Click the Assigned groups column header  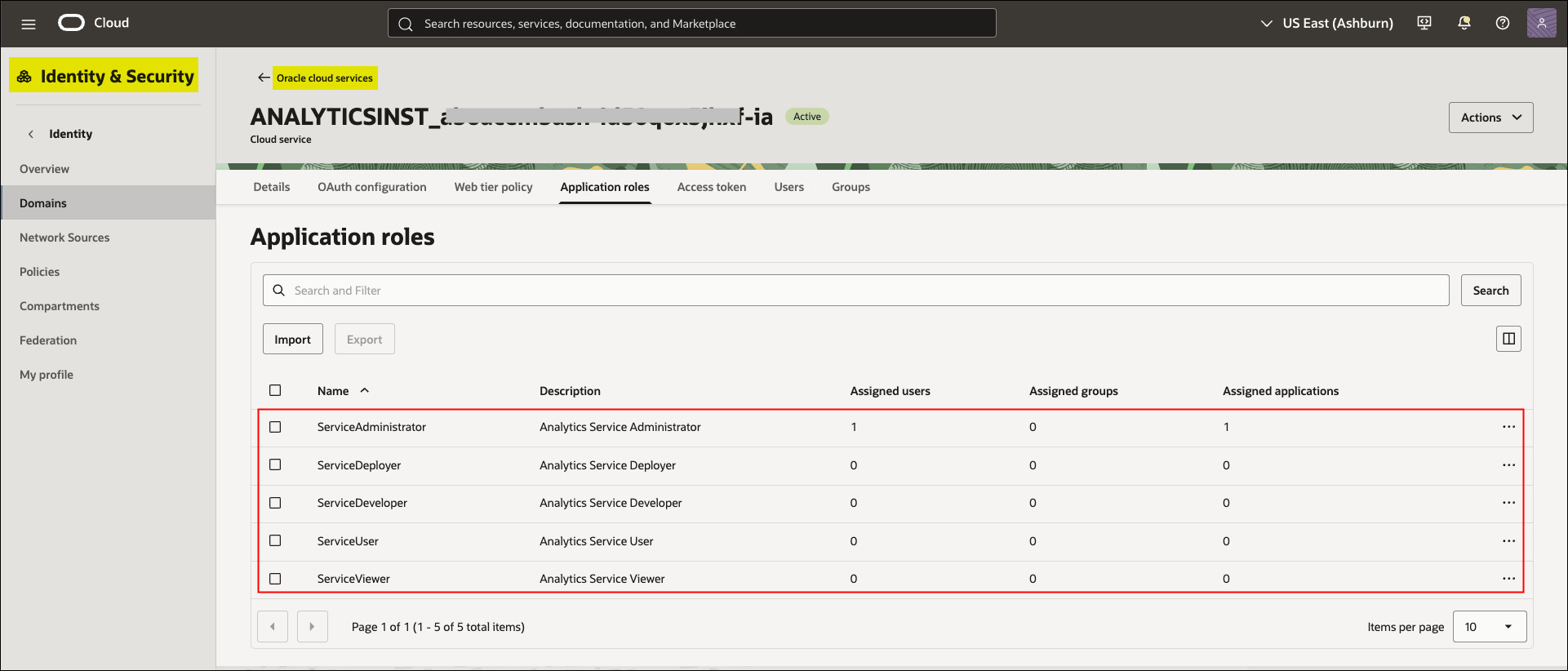tap(1073, 391)
